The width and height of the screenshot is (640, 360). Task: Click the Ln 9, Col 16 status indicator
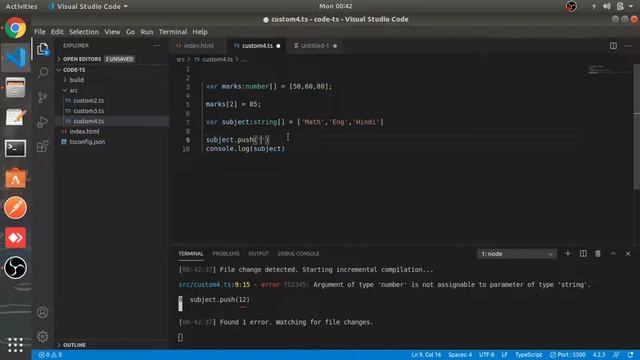tap(426, 355)
